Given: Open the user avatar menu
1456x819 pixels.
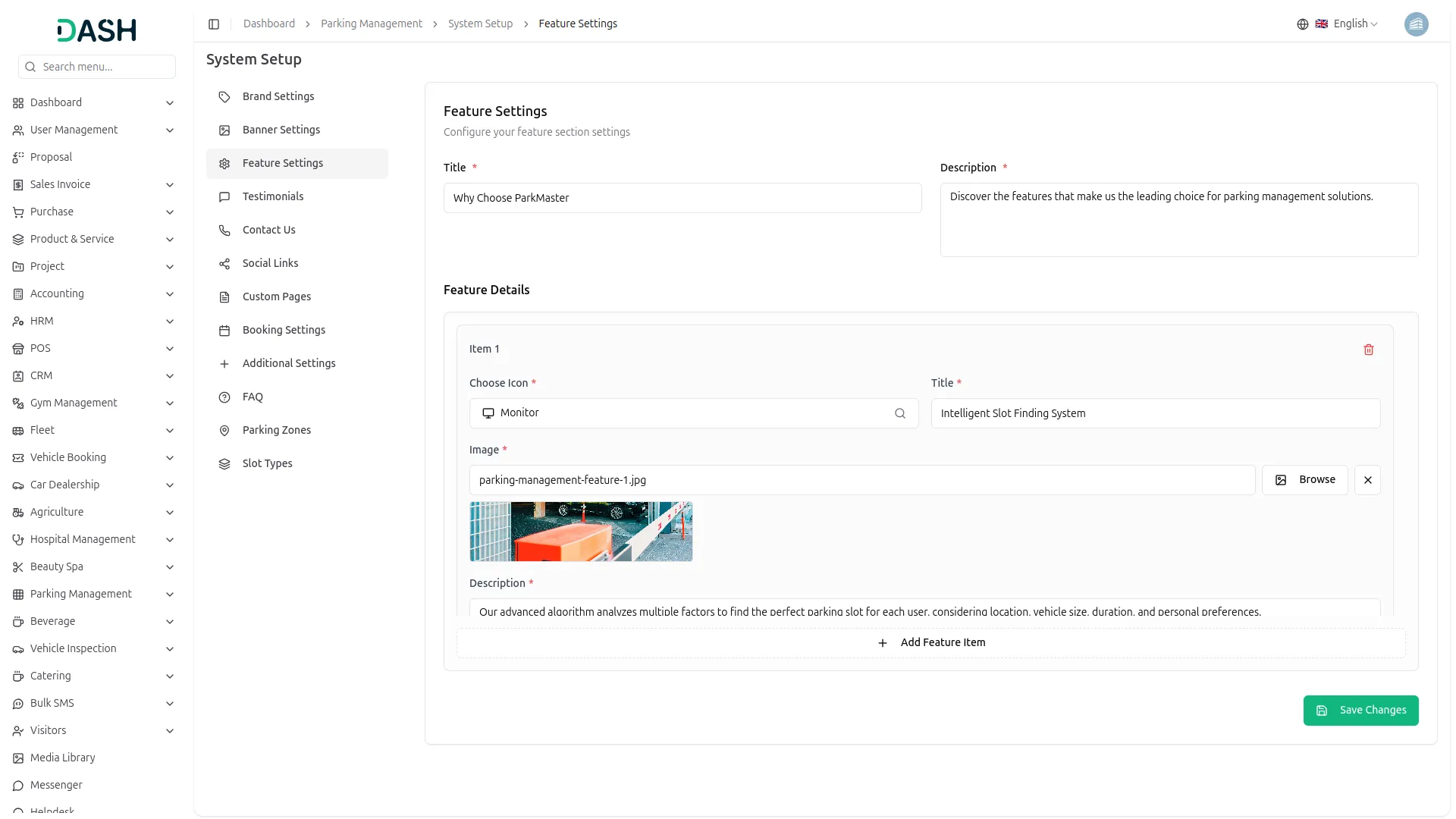Looking at the screenshot, I should coord(1415,24).
